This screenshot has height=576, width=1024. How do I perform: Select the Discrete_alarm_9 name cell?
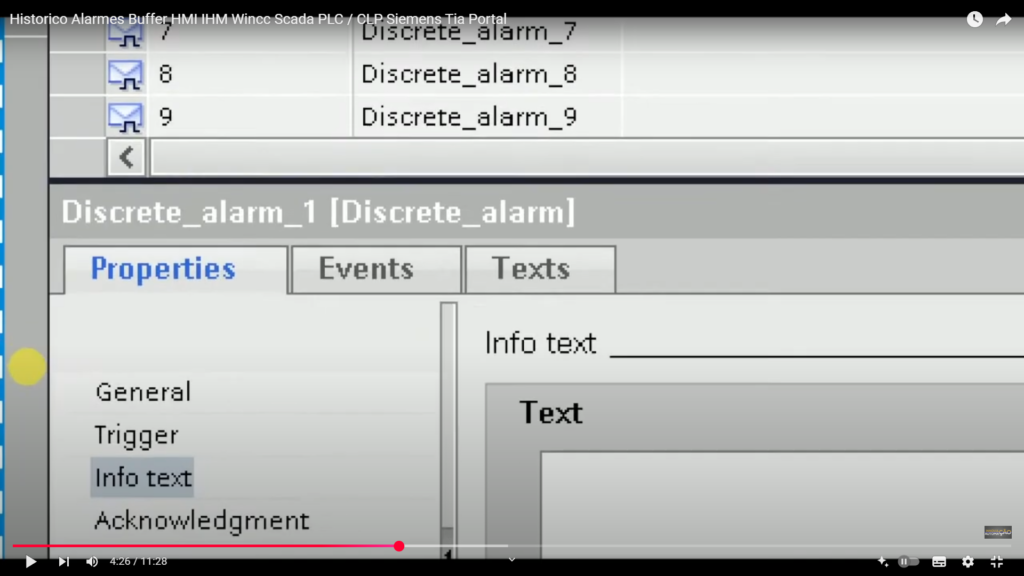click(487, 118)
